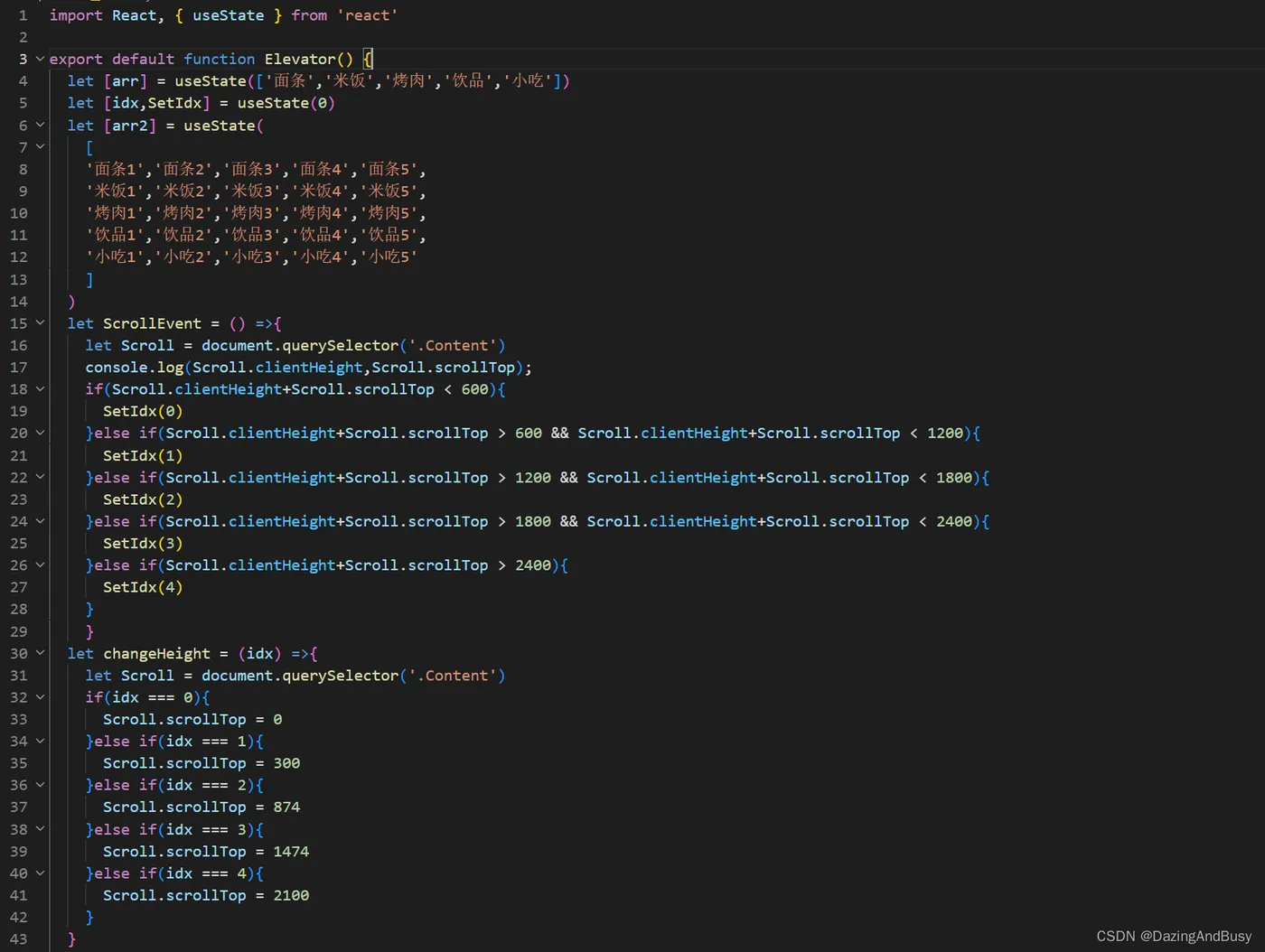Collapse the first if block fold arrow on line 18
The width and height of the screenshot is (1265, 952).
[x=40, y=388]
